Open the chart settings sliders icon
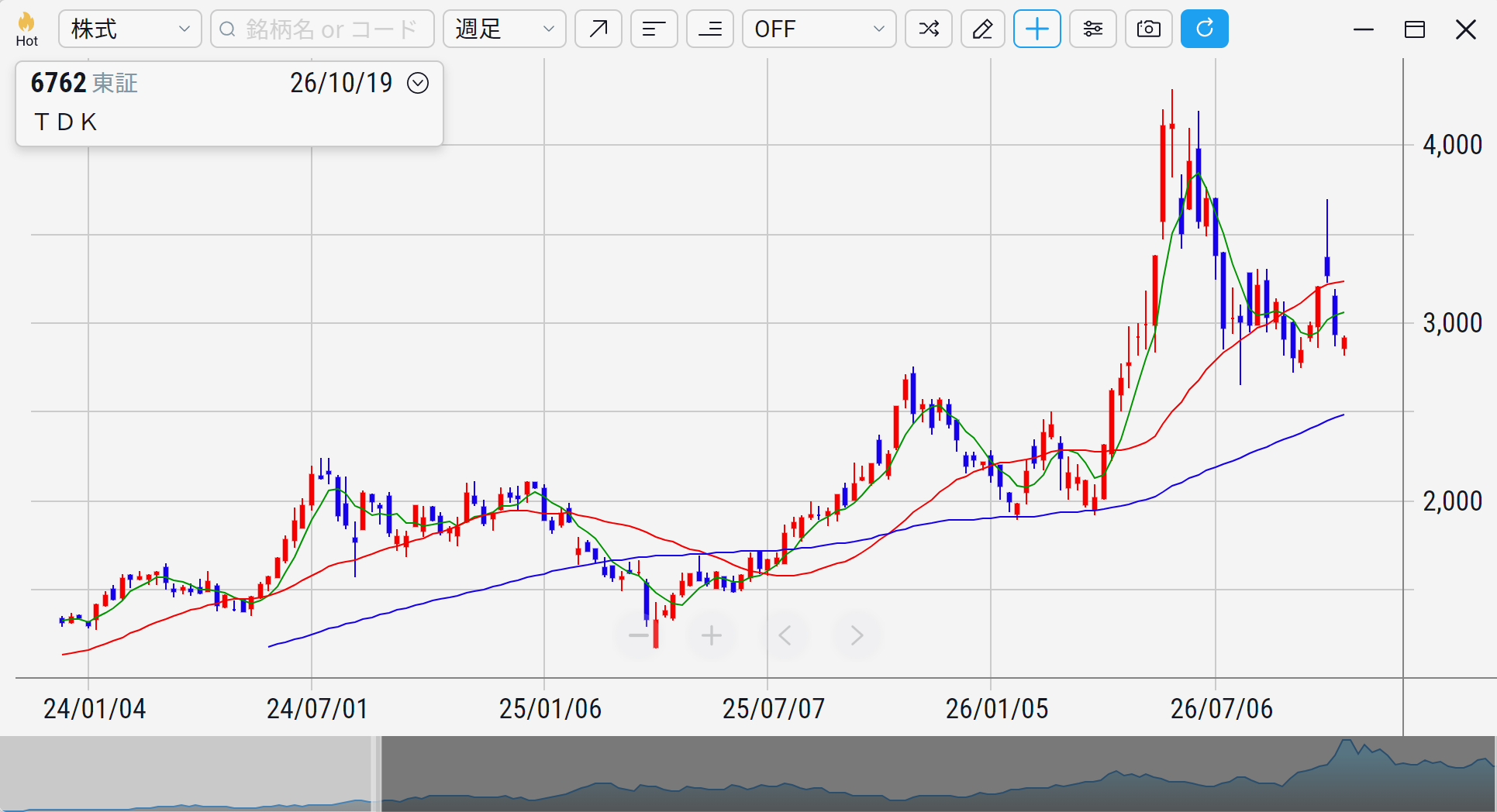Image resolution: width=1497 pixels, height=812 pixels. (x=1093, y=29)
